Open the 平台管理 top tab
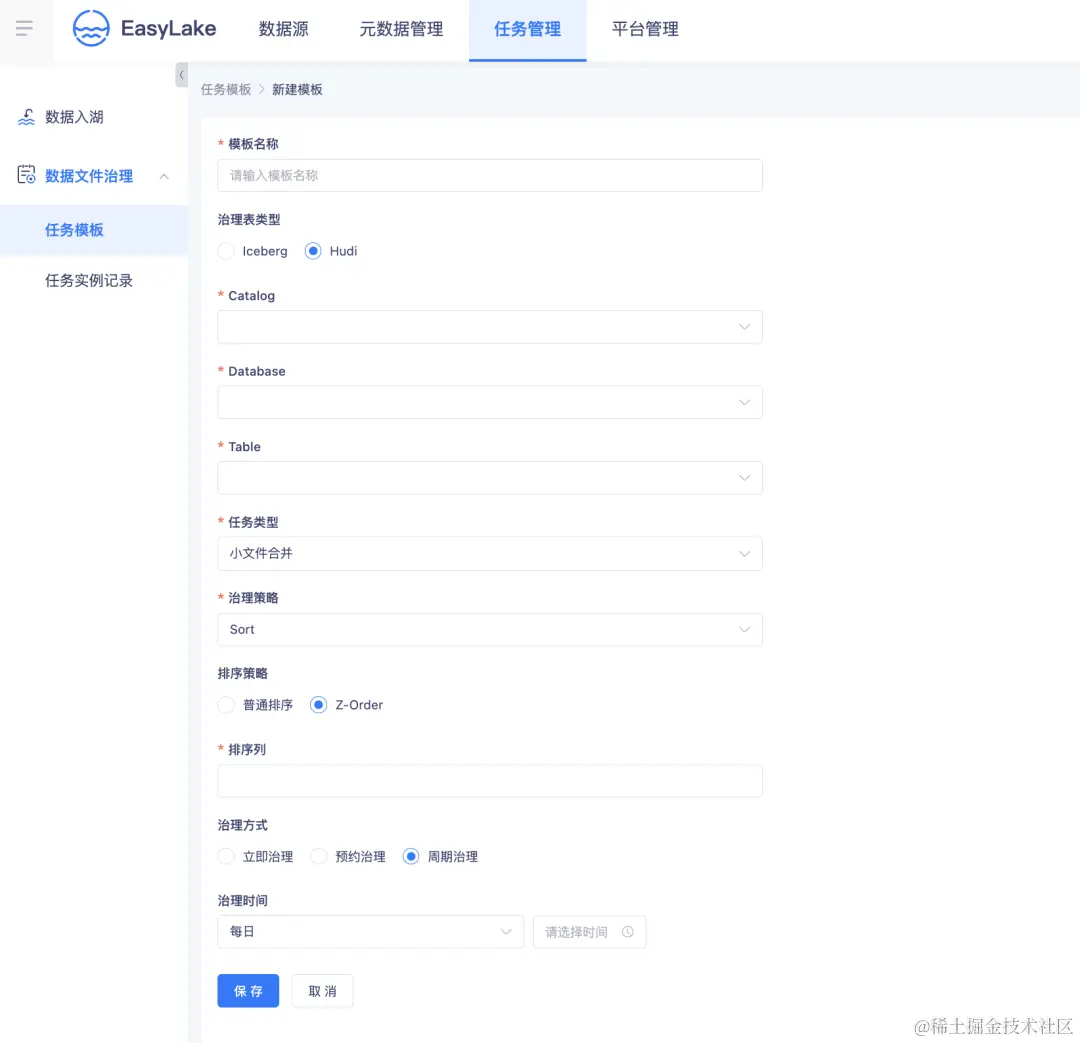This screenshot has height=1043, width=1080. point(645,29)
